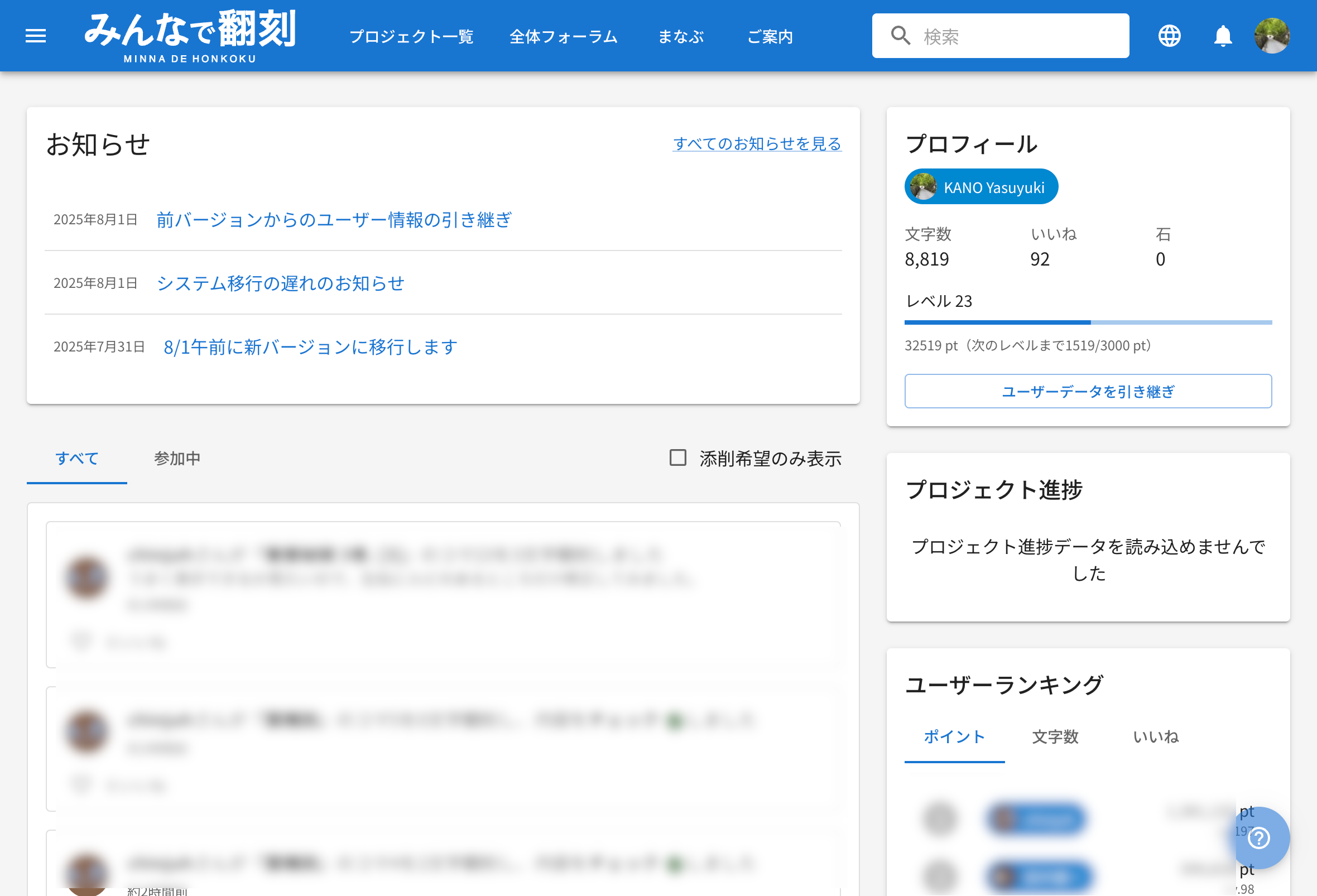Open プロジェクト一覧 in the nav bar
Viewport: 1317px width, 896px height.
pyautogui.click(x=411, y=37)
